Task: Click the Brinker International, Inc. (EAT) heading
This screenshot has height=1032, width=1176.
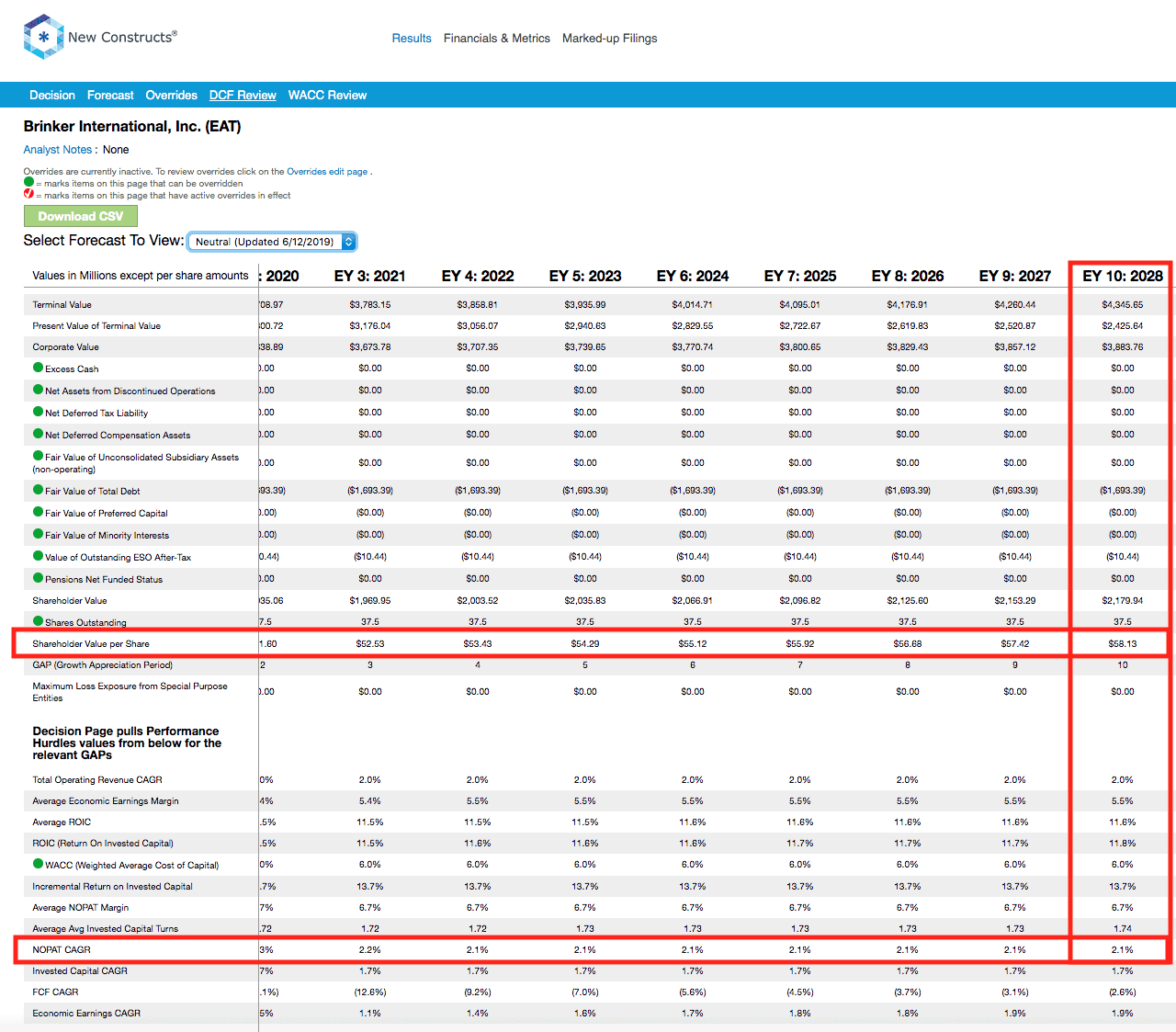Action: (132, 126)
